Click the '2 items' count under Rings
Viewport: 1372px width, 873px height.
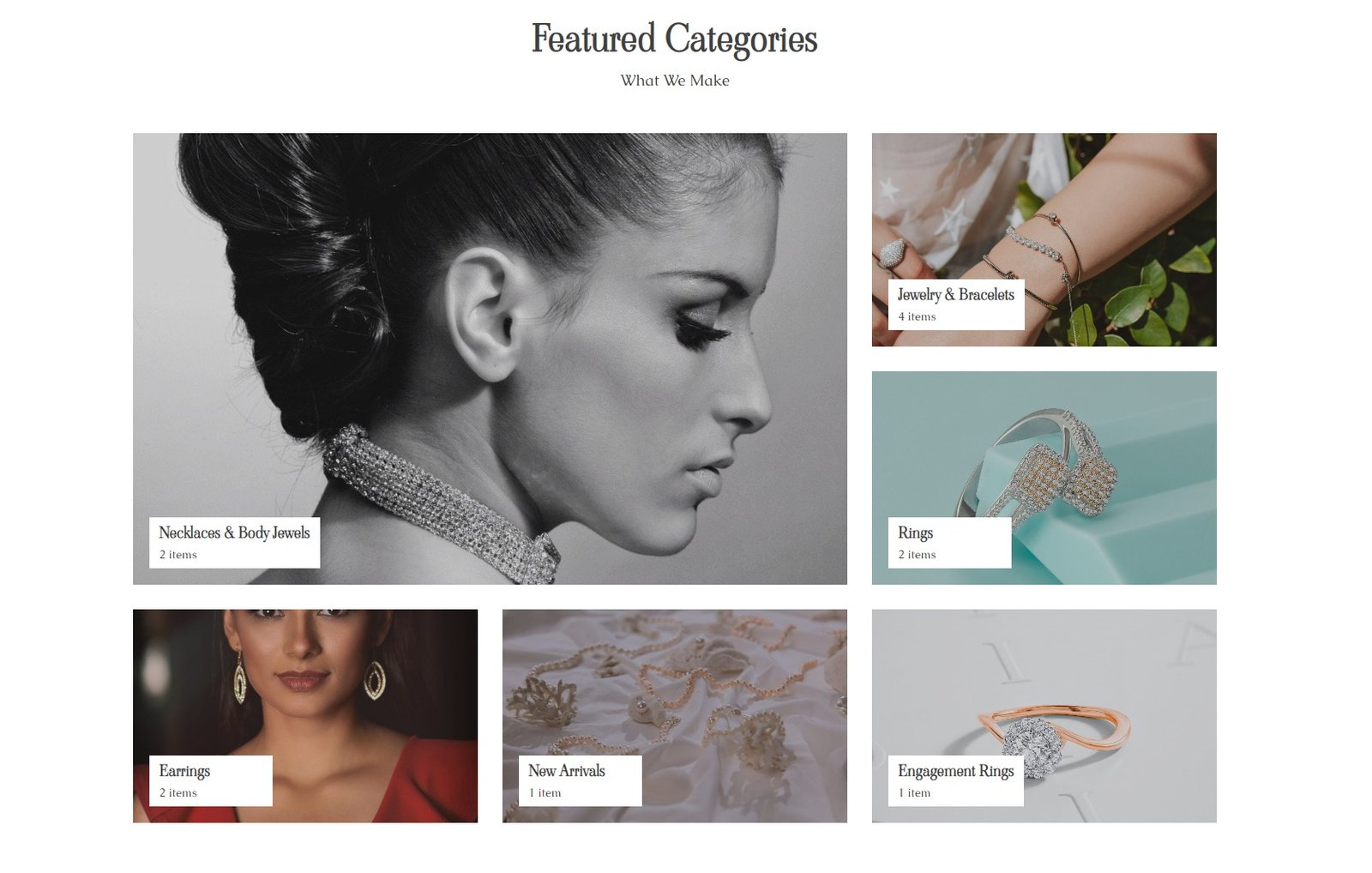(x=917, y=555)
